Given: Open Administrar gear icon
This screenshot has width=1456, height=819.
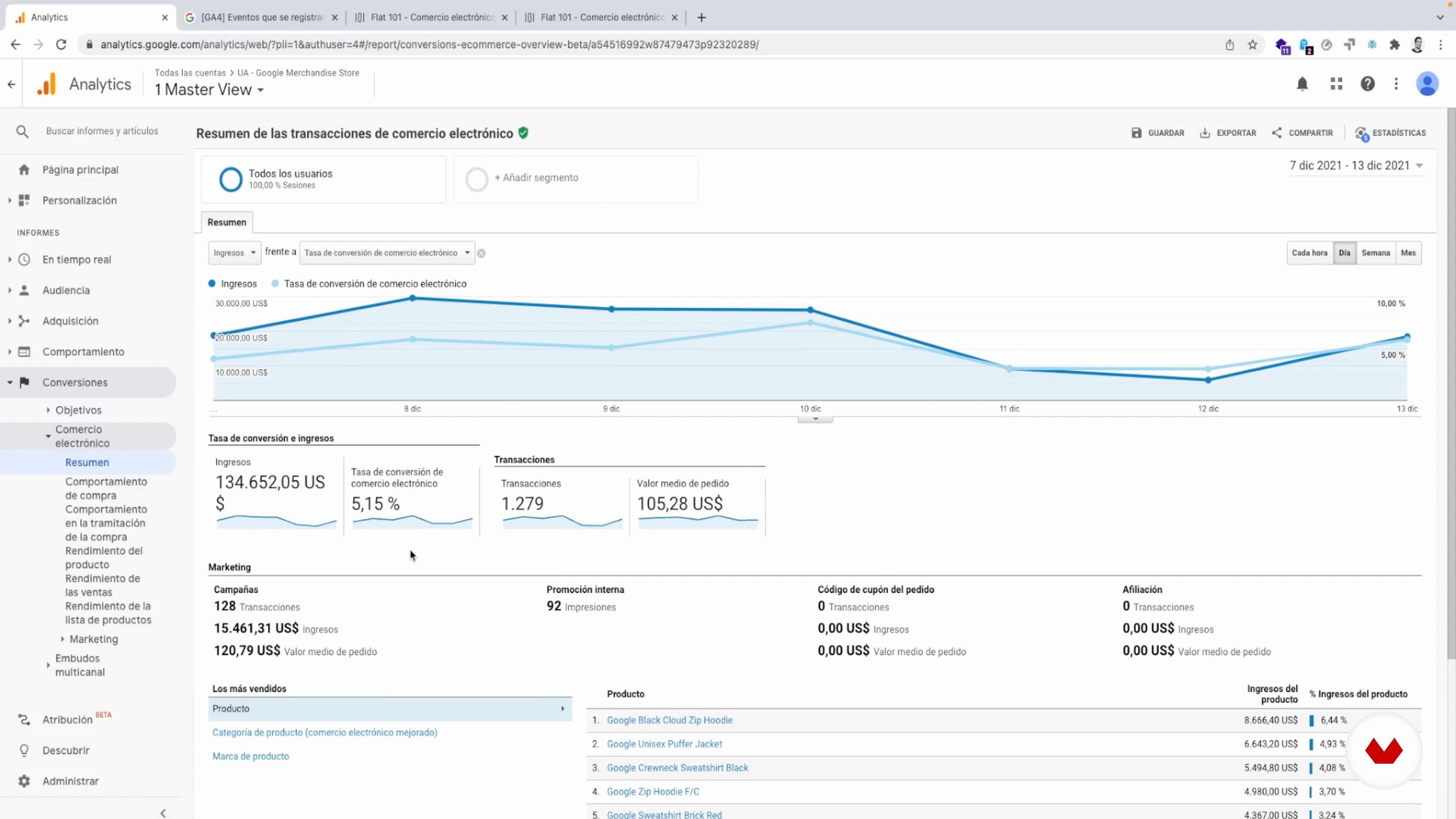Looking at the screenshot, I should (x=24, y=781).
